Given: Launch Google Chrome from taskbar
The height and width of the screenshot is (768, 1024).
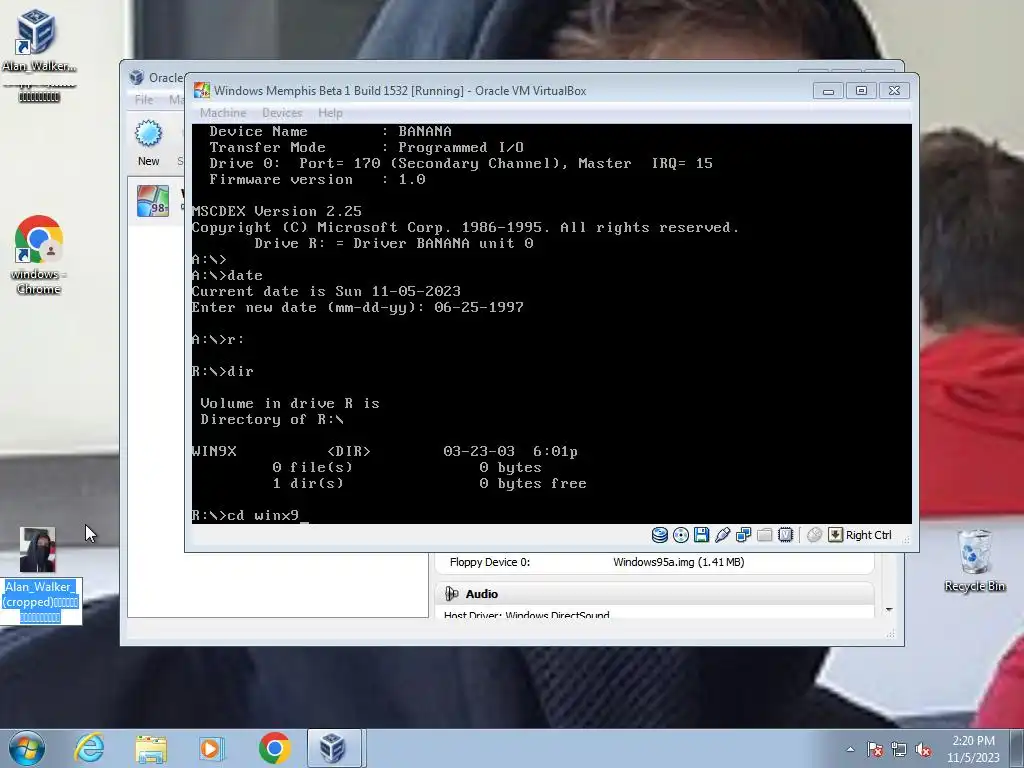Looking at the screenshot, I should [x=274, y=748].
